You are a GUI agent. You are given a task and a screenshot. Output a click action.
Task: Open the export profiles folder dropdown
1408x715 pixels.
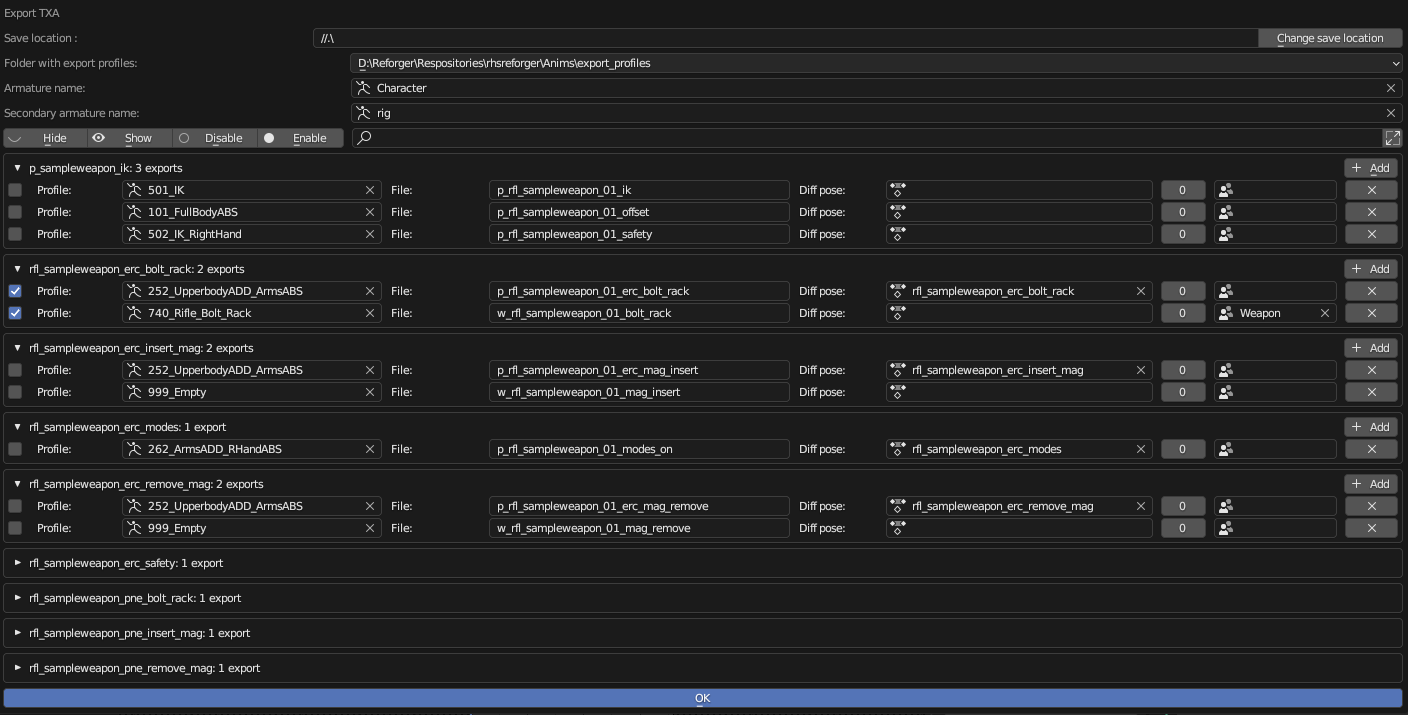pos(877,63)
